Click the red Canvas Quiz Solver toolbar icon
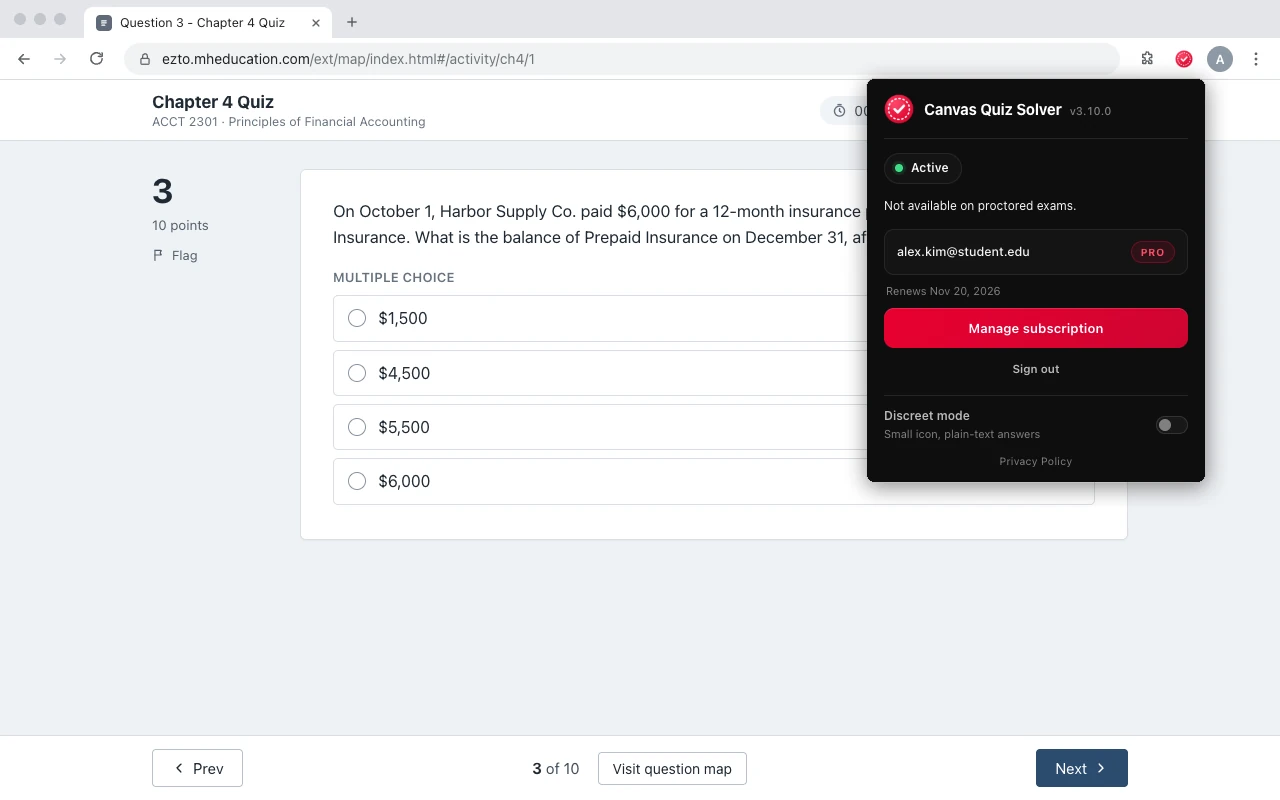This screenshot has height=800, width=1280. pyautogui.click(x=1184, y=59)
